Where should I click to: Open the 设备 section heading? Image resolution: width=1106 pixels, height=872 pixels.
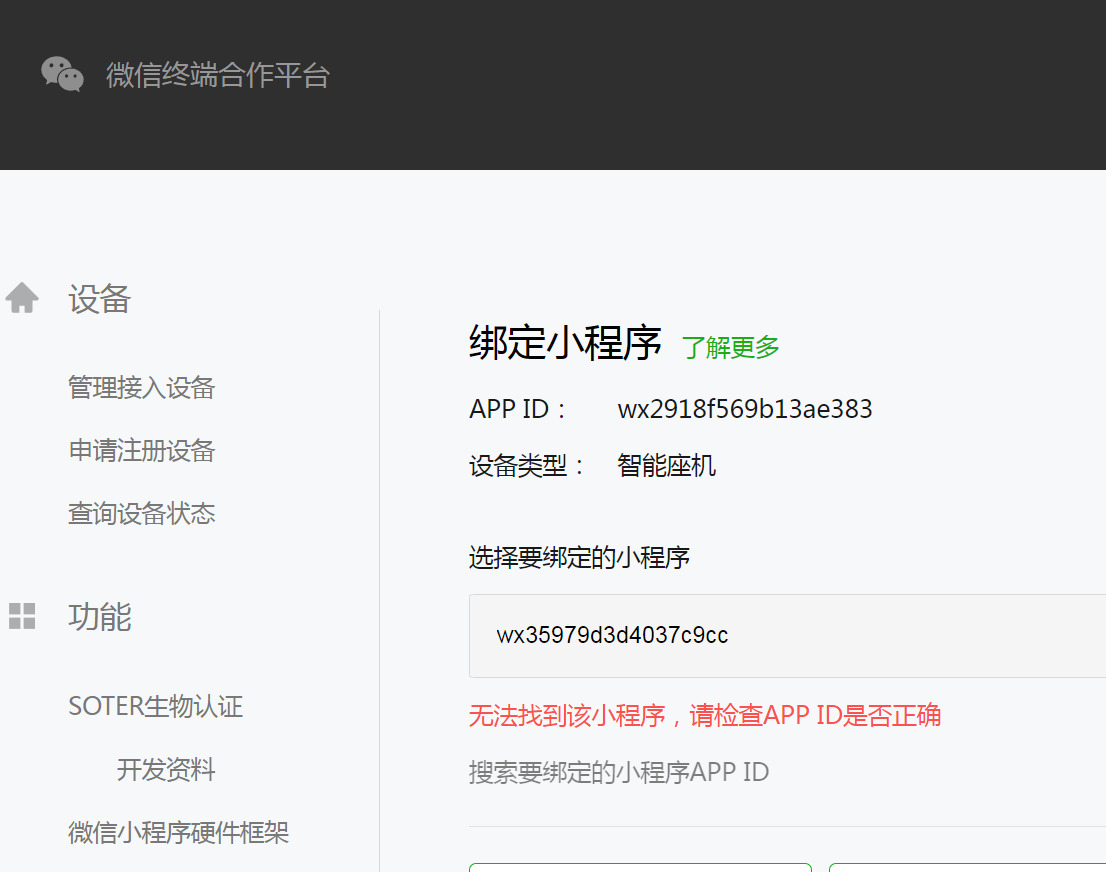tap(99, 298)
